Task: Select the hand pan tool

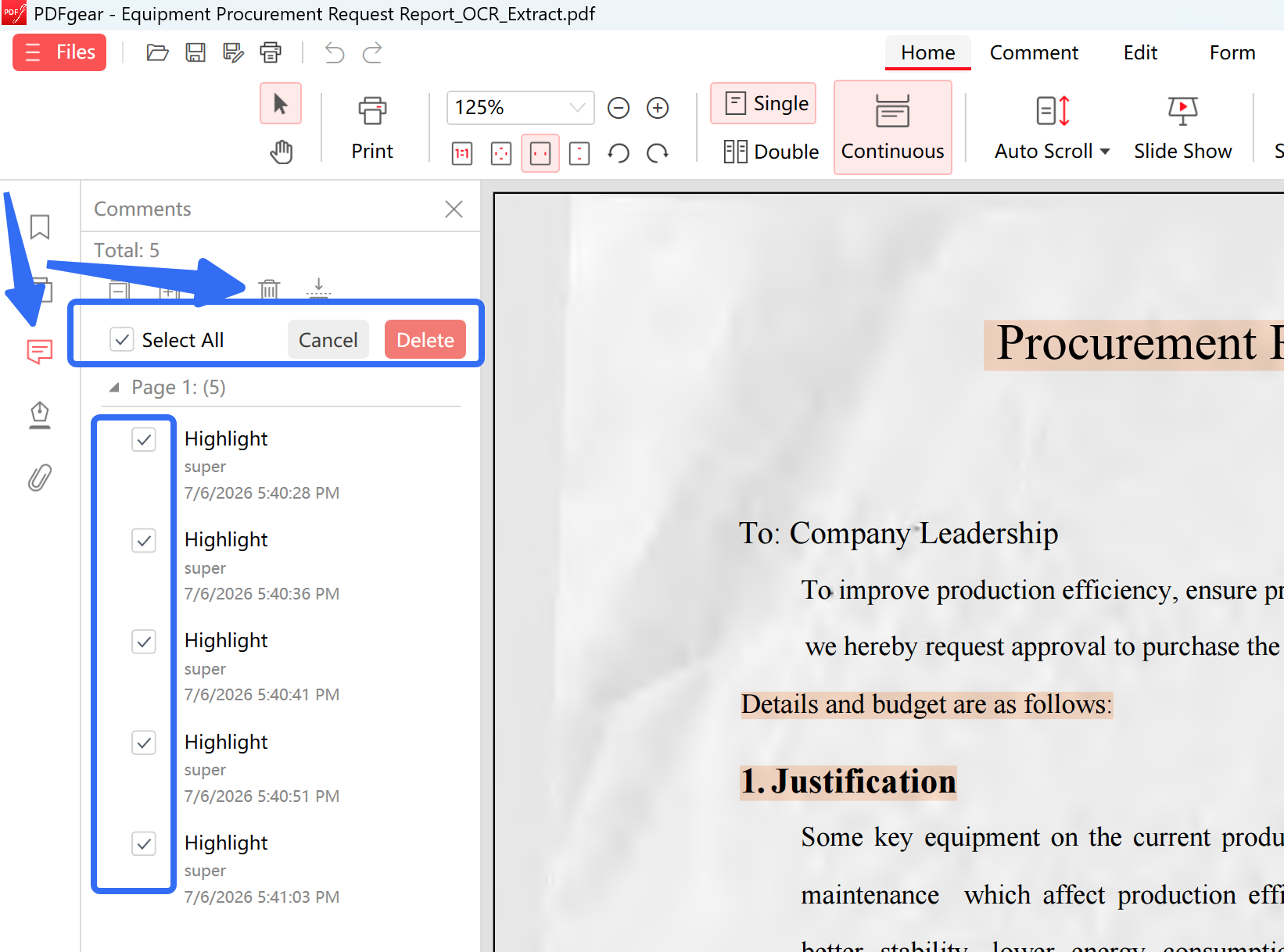Action: [x=281, y=152]
